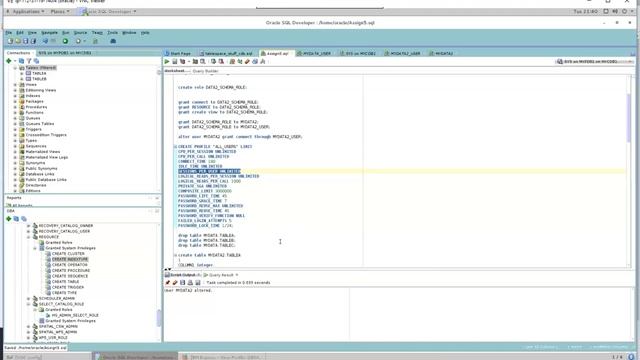Viewport: 640px width, 360px height.
Task: Click the New file icon in main toolbar
Action: click(11, 41)
